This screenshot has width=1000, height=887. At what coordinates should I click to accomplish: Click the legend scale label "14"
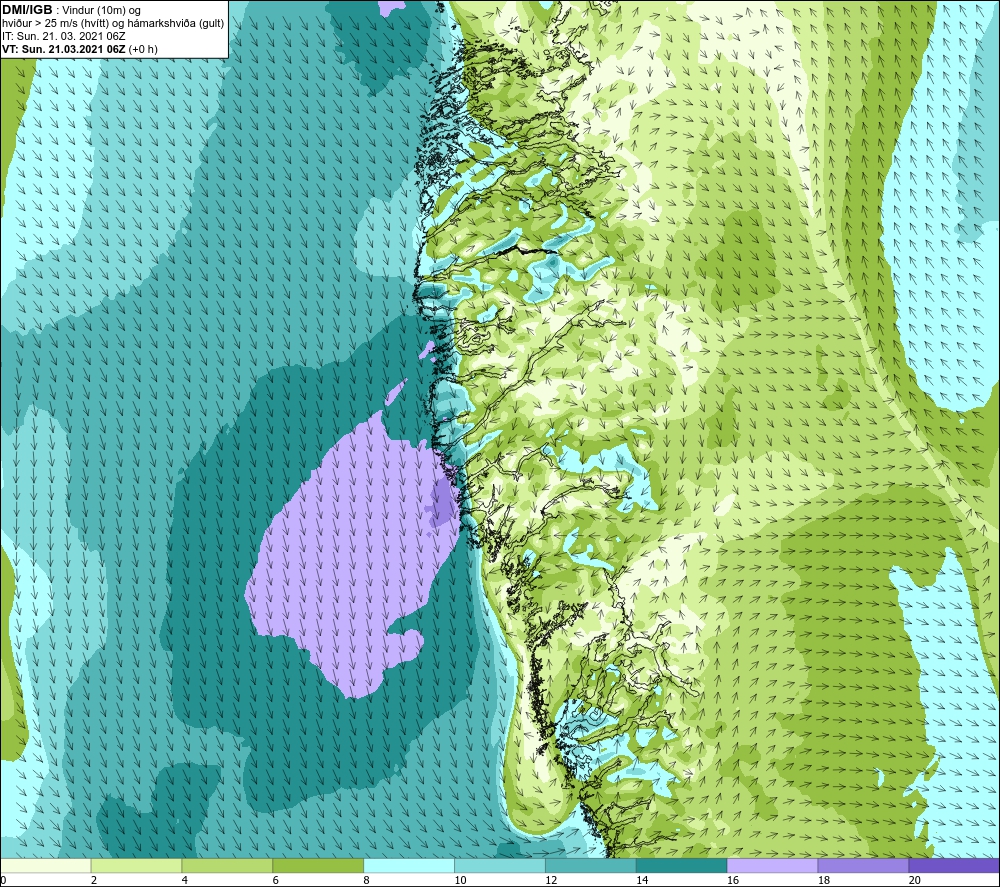pyautogui.click(x=642, y=881)
